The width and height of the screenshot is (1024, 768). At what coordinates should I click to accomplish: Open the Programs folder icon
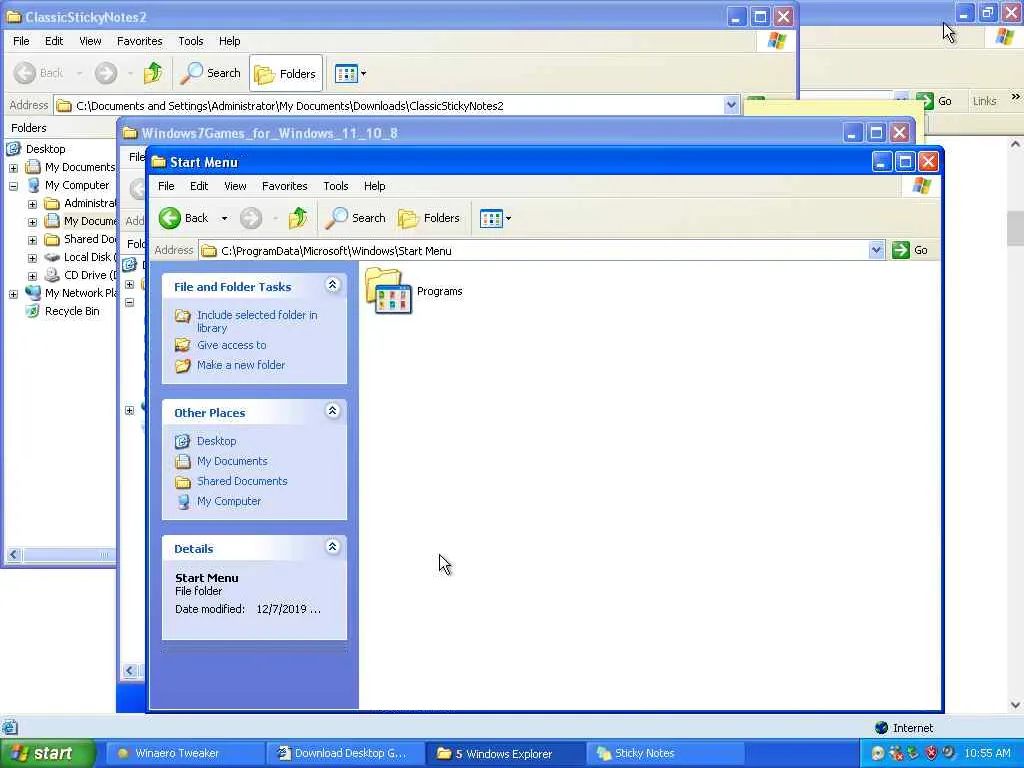(x=389, y=291)
